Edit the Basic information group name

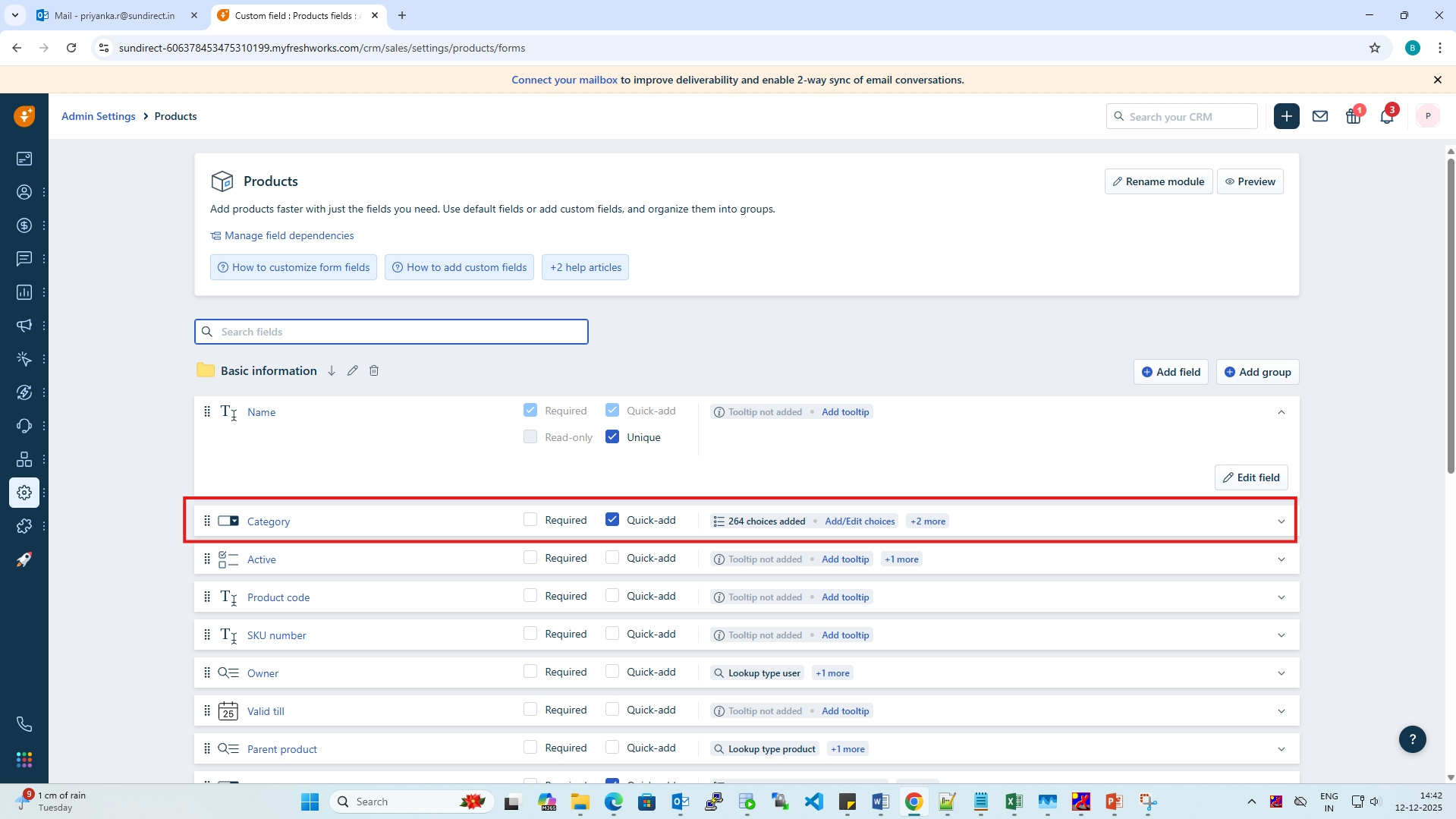353,370
